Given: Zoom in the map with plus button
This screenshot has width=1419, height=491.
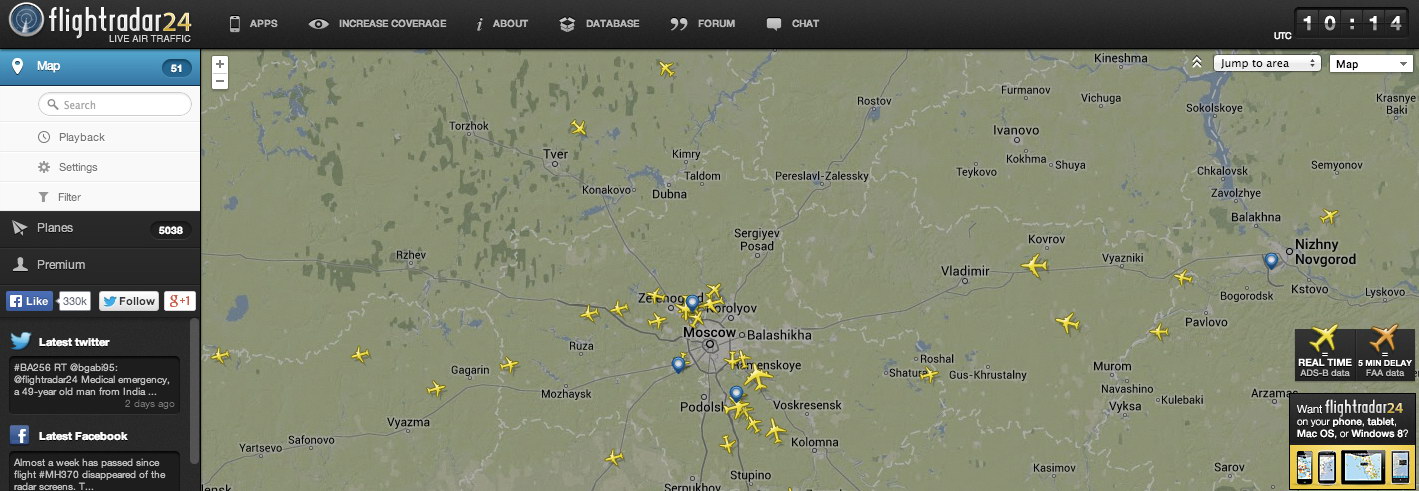Looking at the screenshot, I should (220, 64).
